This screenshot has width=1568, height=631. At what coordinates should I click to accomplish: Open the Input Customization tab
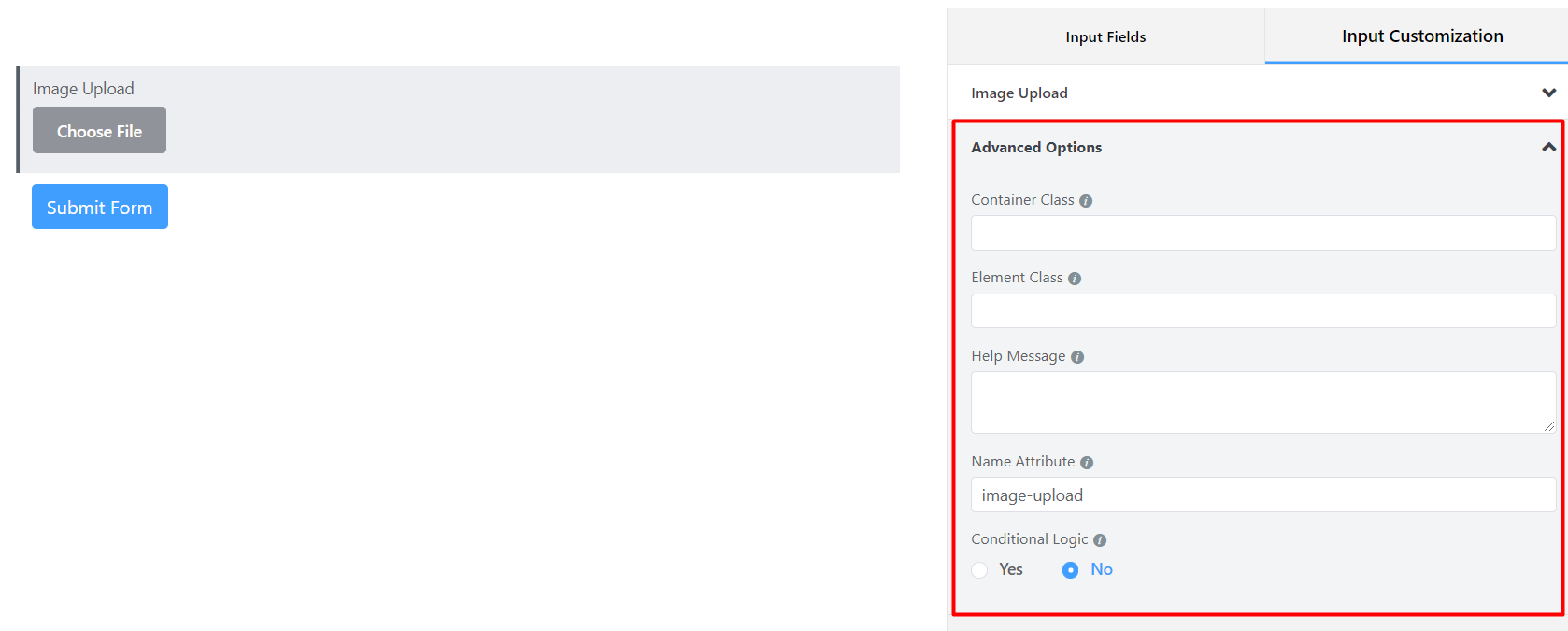point(1421,36)
